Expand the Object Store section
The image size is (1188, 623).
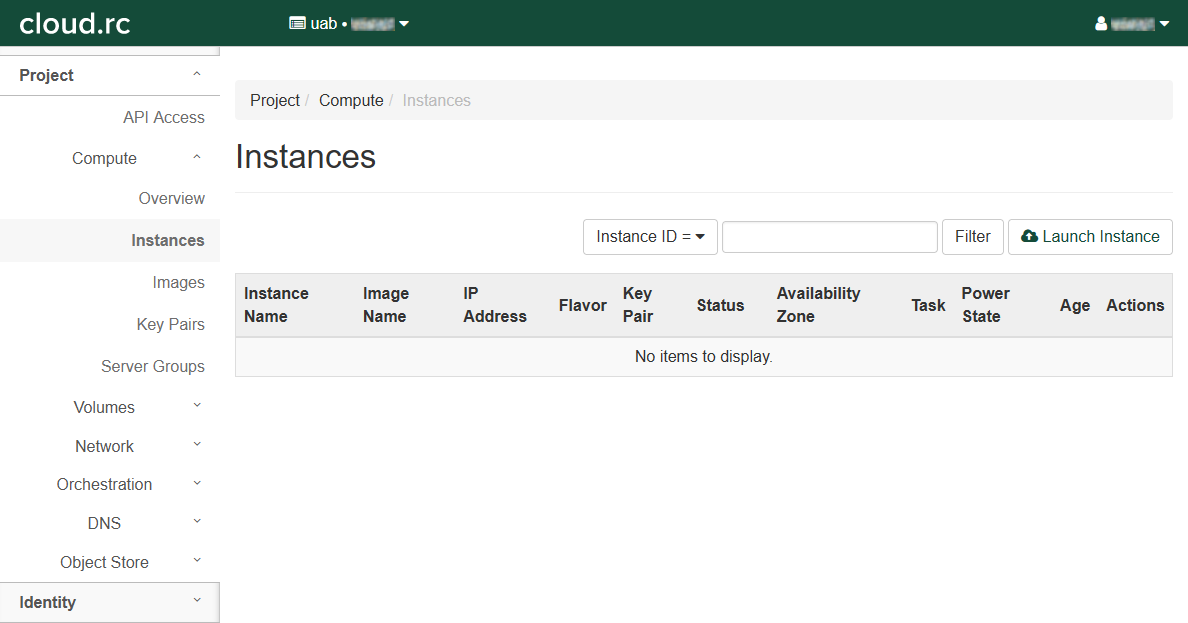[x=130, y=562]
